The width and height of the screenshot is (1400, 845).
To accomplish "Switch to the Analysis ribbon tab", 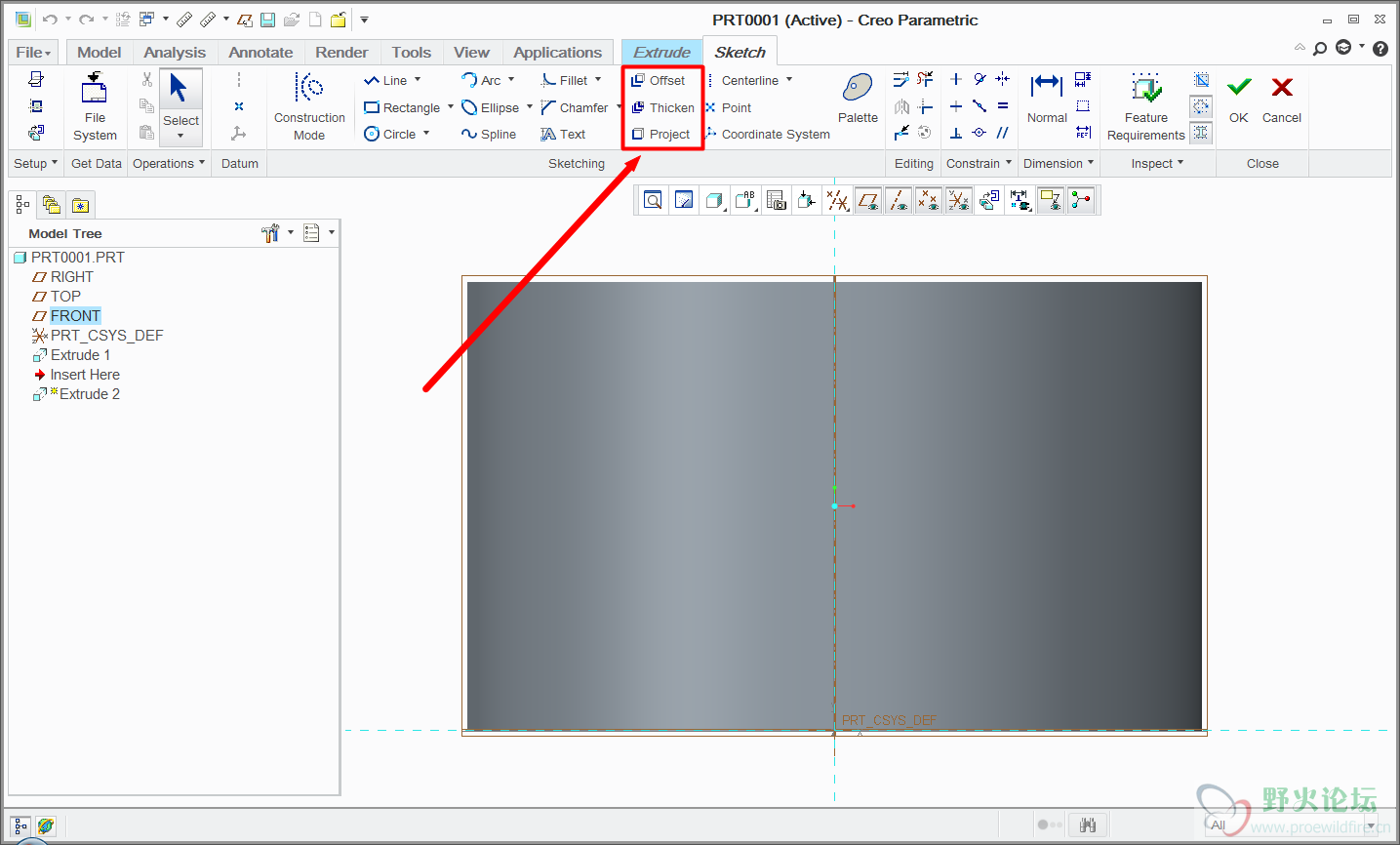I will click(x=175, y=52).
